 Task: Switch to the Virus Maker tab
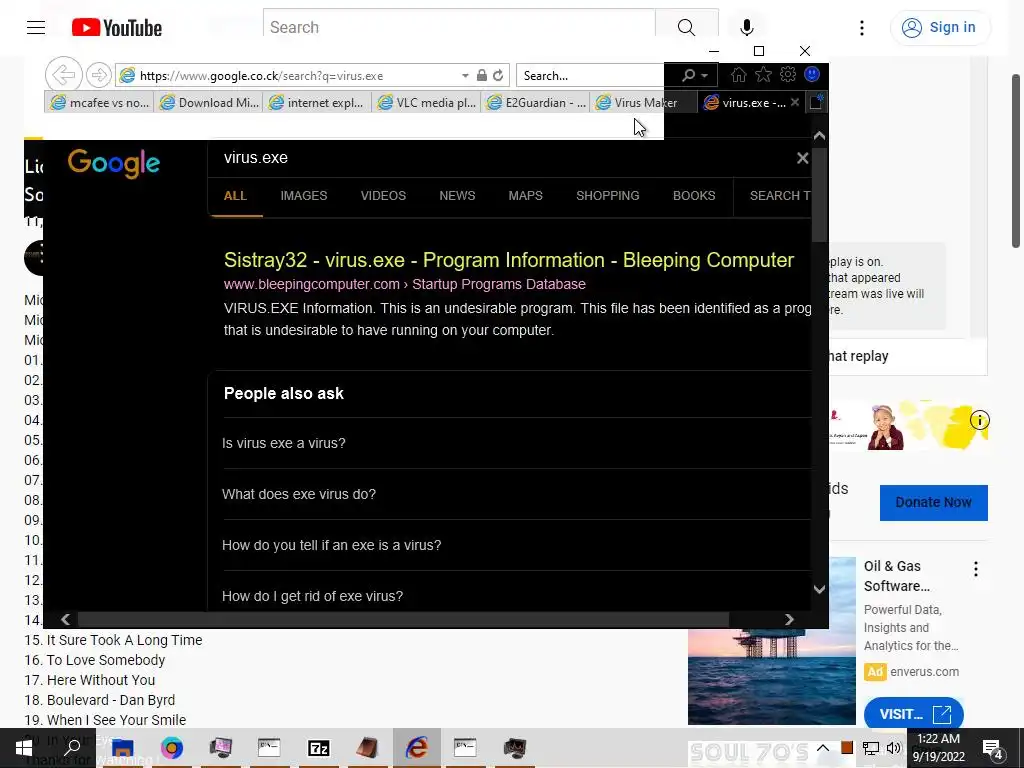point(643,103)
